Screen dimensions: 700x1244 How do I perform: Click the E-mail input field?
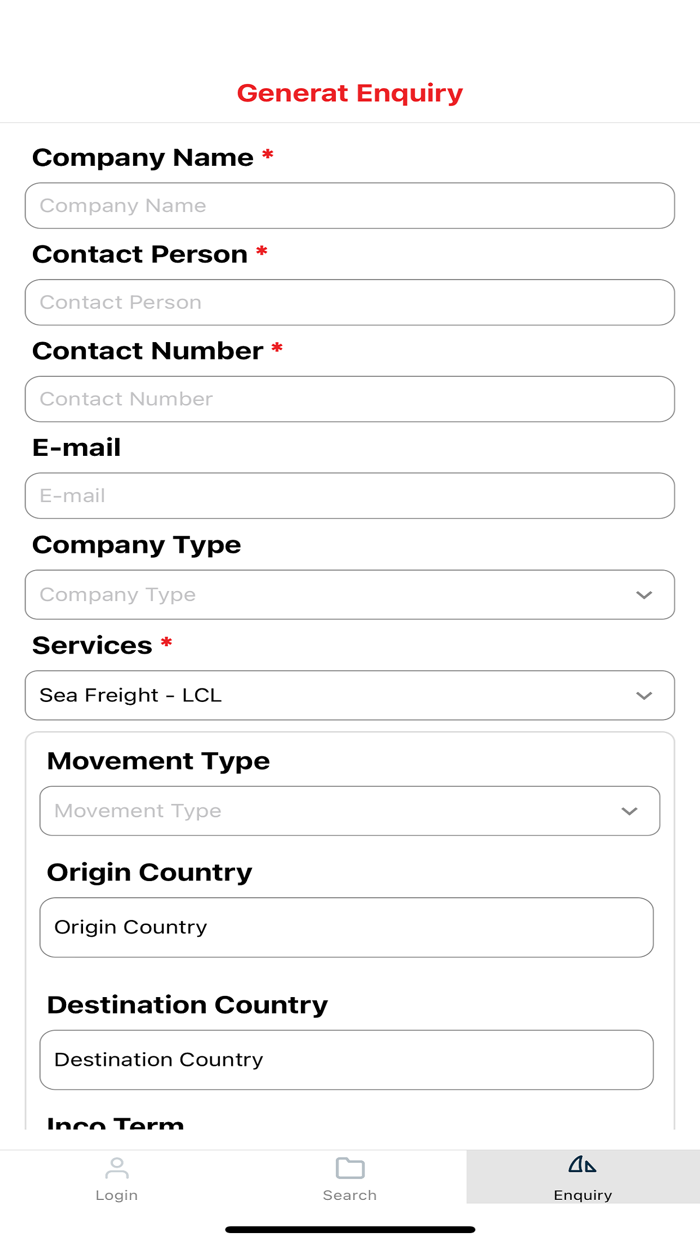[x=350, y=495]
